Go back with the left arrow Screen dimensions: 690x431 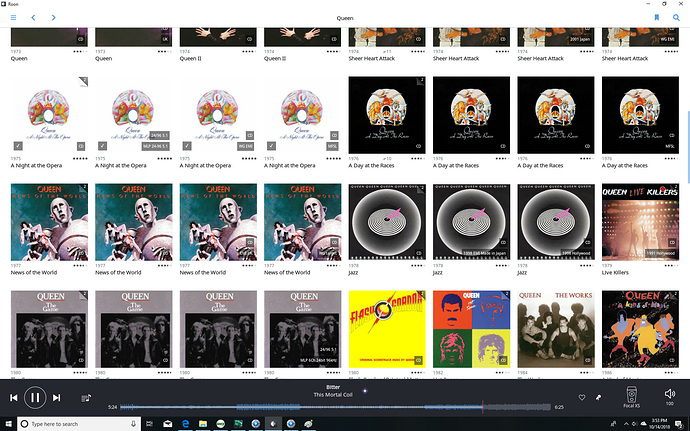33,18
